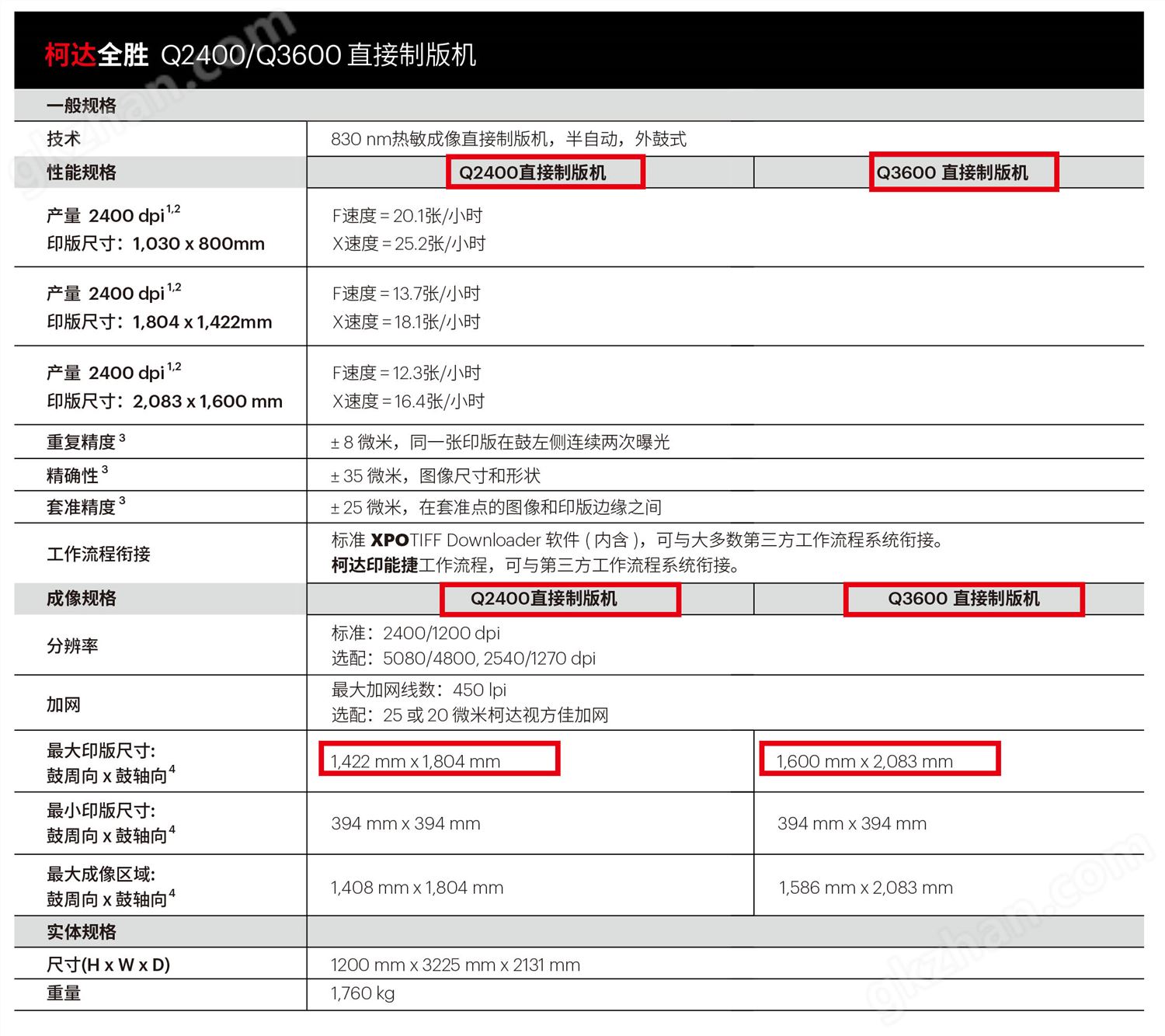Select the ± 35 微米 accuracy value
The width and height of the screenshot is (1165, 1036).
(x=436, y=475)
